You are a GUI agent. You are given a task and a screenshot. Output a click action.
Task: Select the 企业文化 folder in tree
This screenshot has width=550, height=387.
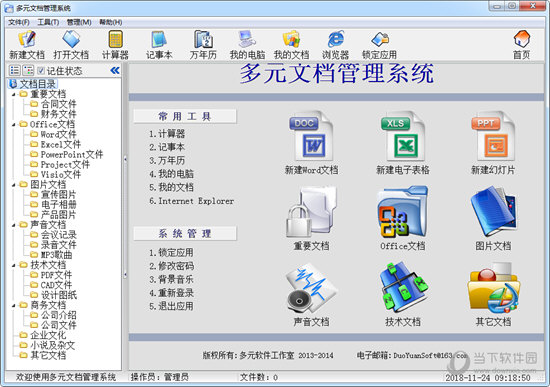(x=43, y=335)
